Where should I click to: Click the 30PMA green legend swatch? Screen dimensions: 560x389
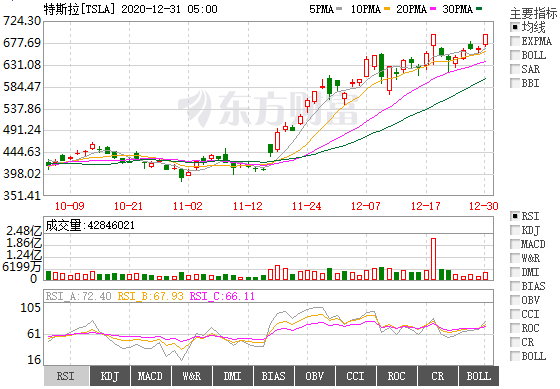(x=479, y=9)
